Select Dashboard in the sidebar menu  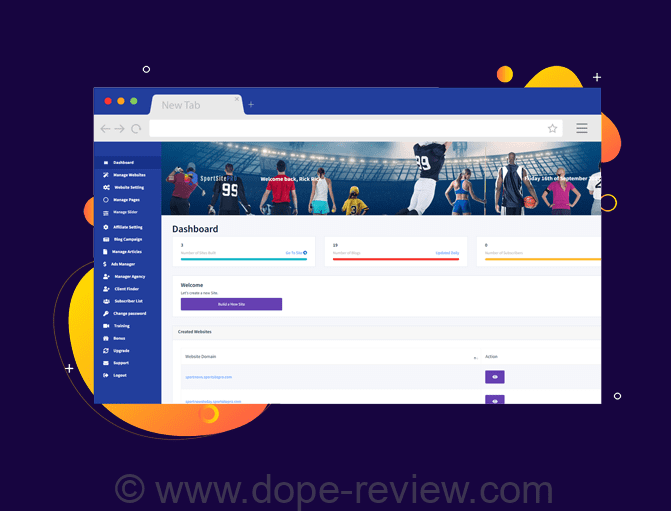[123, 162]
